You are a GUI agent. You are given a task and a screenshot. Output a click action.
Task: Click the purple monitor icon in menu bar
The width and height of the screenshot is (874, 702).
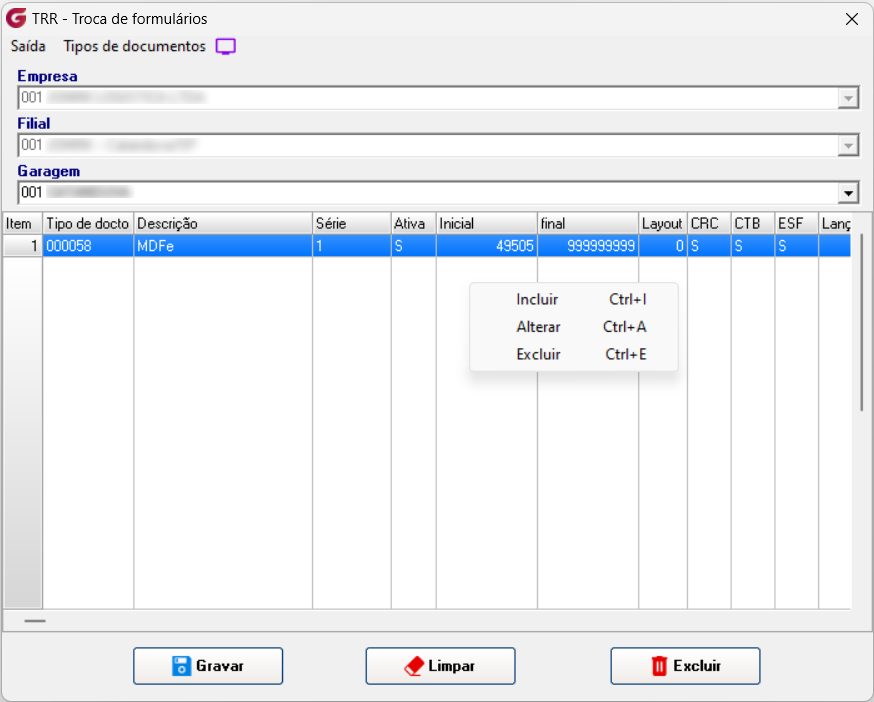(226, 46)
